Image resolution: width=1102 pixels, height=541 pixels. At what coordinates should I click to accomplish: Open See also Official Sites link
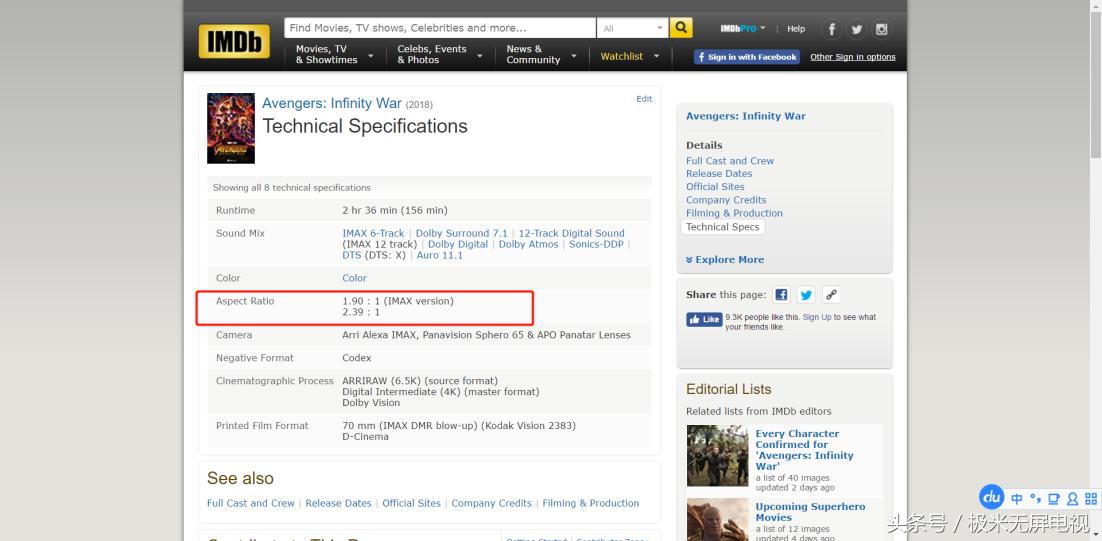click(x=411, y=503)
